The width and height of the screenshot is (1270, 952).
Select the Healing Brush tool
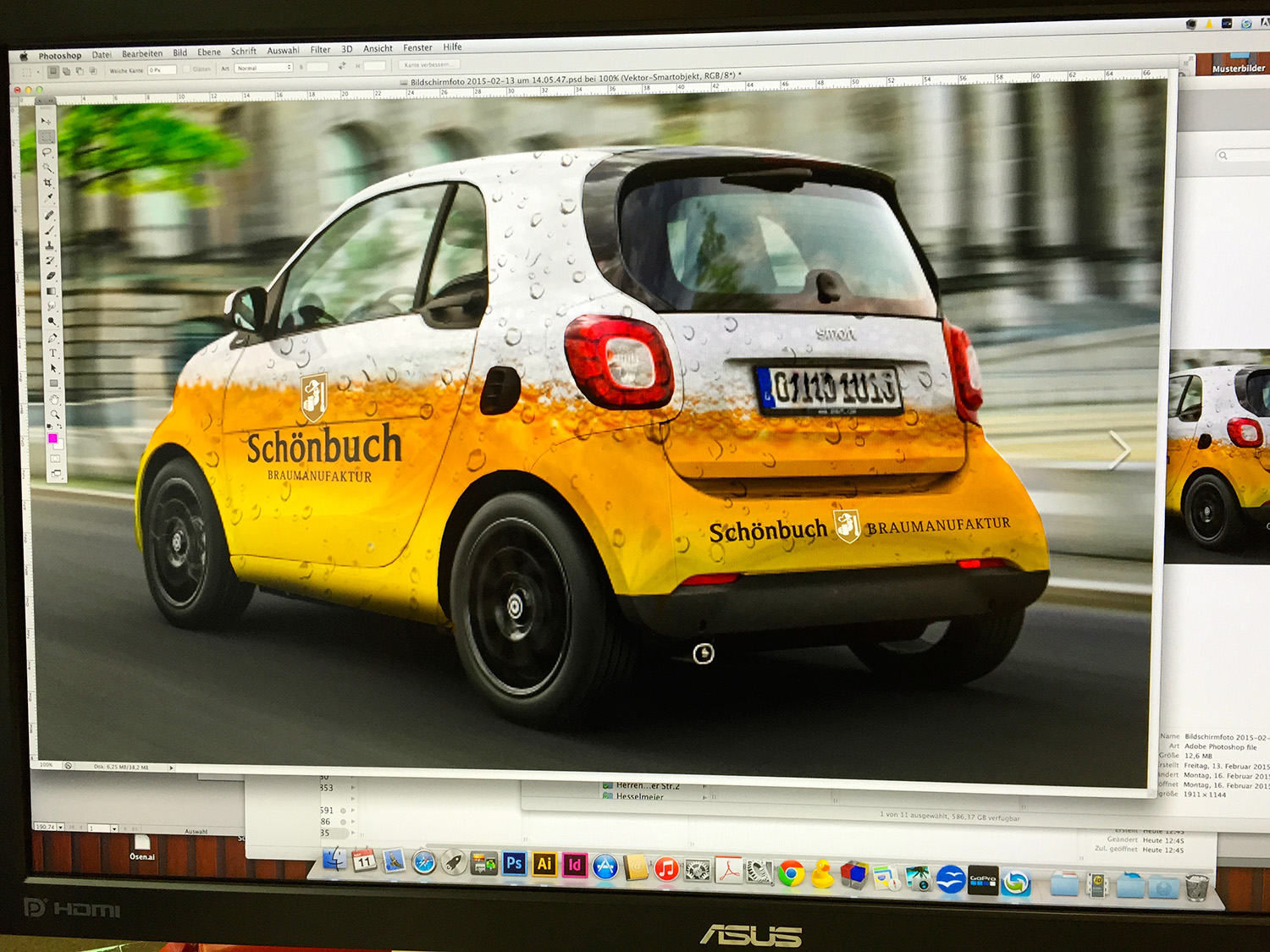click(x=49, y=215)
